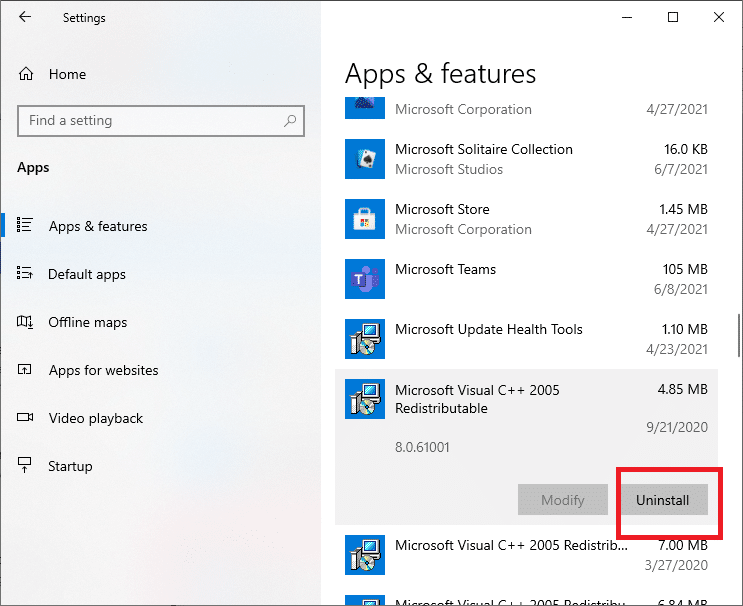The image size is (743, 606).
Task: Minimize the Settings window
Action: coord(627,18)
